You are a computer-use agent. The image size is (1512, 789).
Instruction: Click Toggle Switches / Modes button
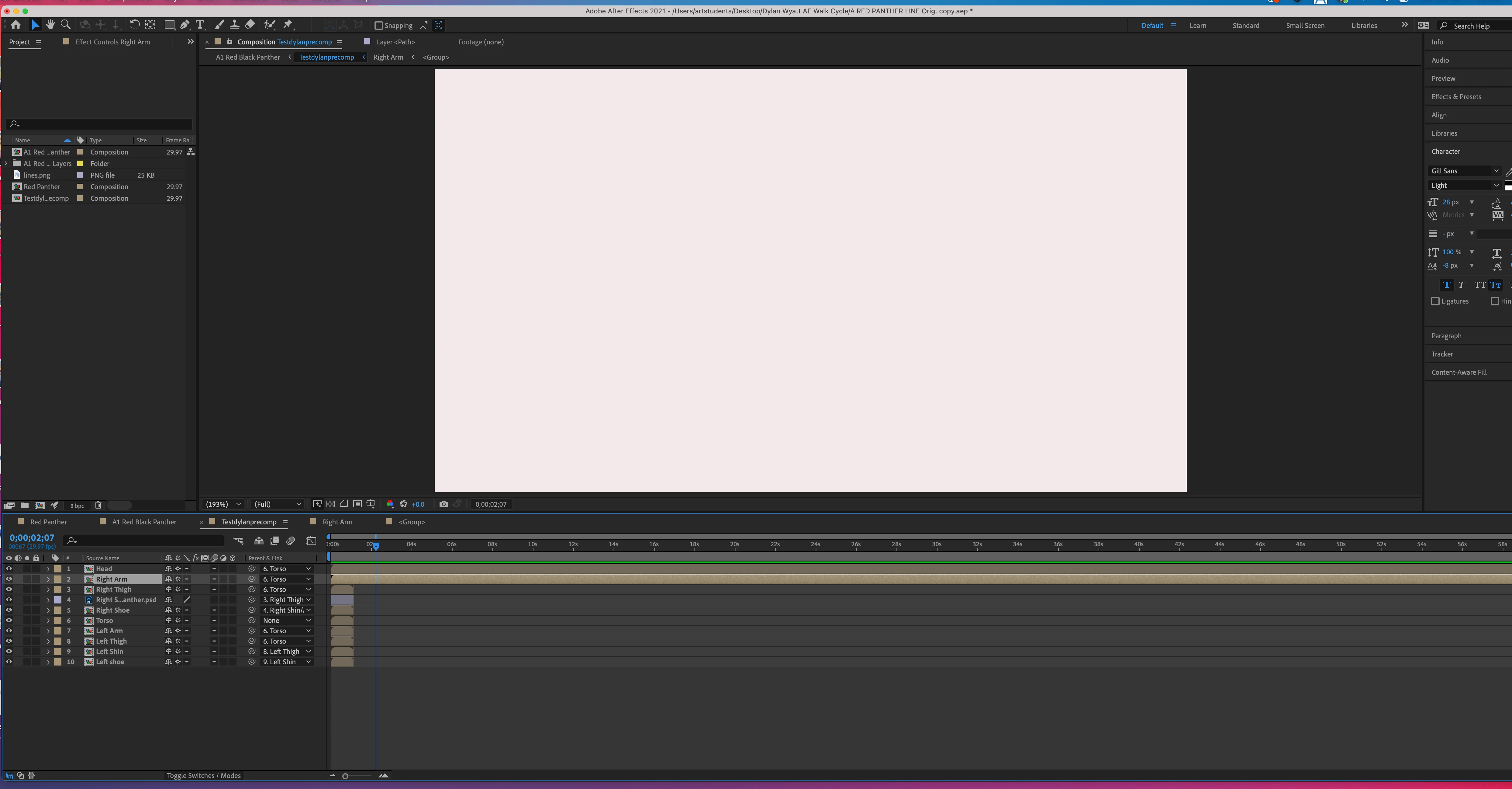pyautogui.click(x=204, y=776)
